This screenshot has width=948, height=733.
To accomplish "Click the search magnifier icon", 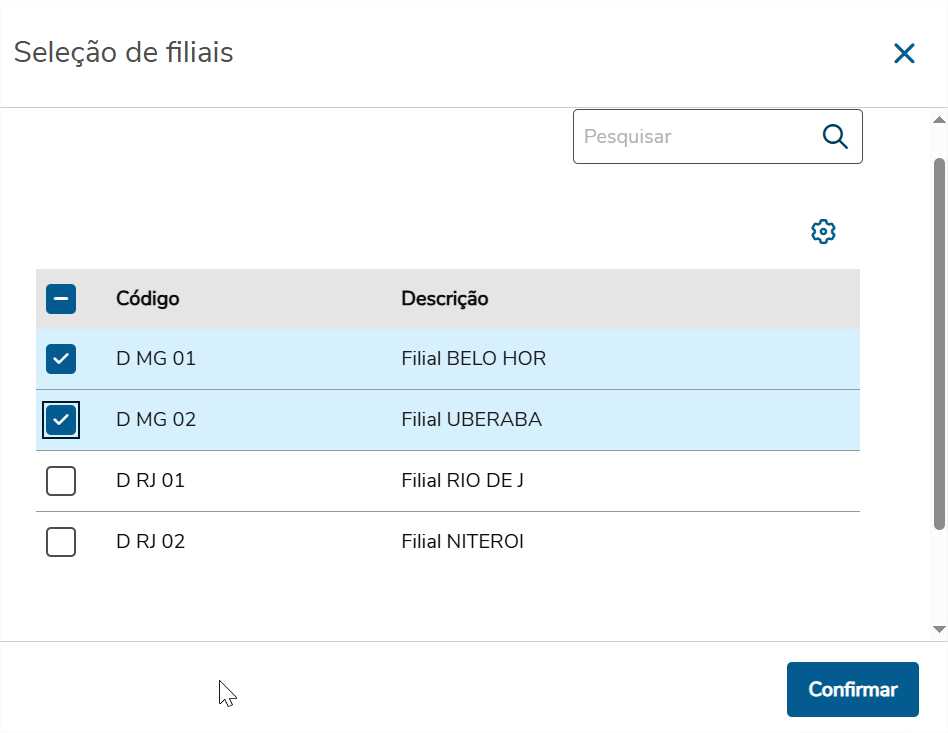I will pyautogui.click(x=835, y=137).
